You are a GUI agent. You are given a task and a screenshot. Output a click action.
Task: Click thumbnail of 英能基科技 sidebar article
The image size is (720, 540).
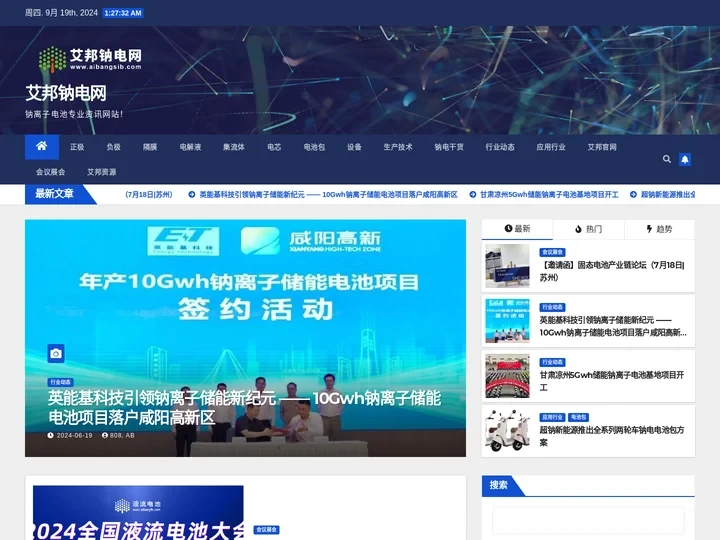coord(507,321)
